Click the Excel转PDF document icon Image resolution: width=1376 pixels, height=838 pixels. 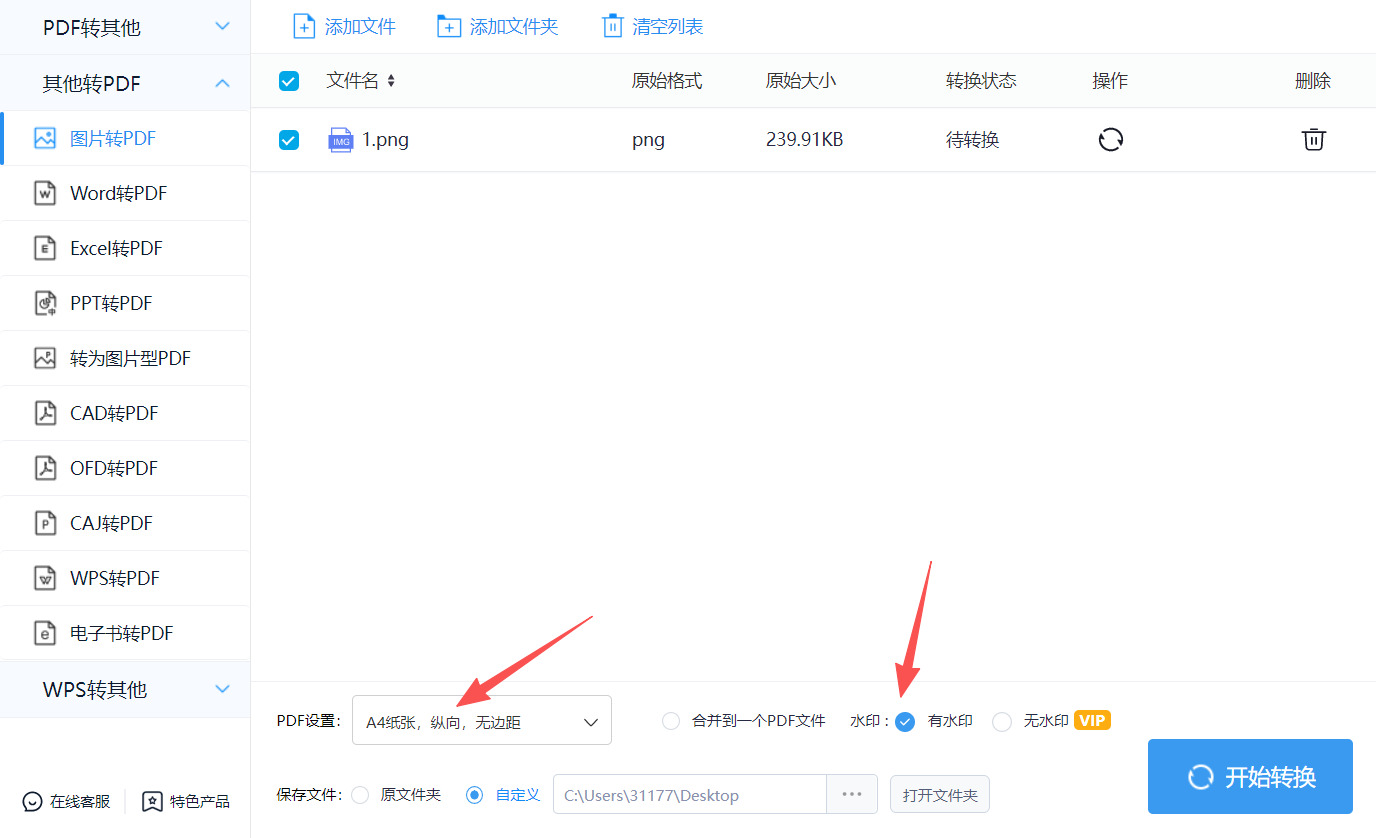45,248
